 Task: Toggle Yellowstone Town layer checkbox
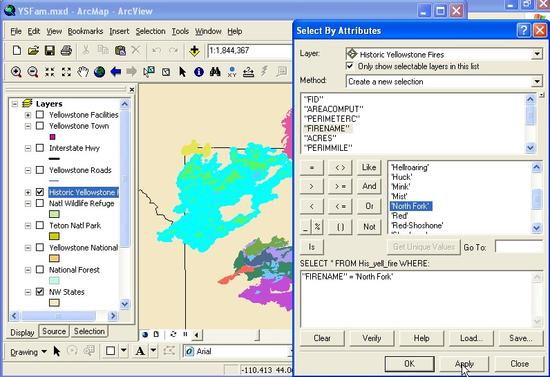tap(40, 126)
